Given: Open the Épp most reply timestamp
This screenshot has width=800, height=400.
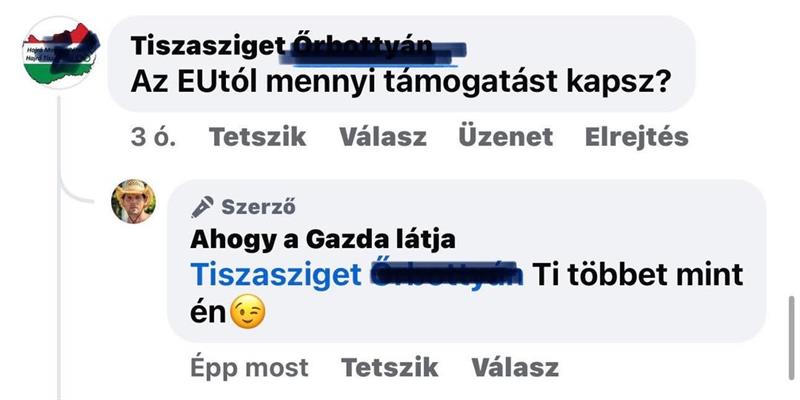Looking at the screenshot, I should 249,368.
